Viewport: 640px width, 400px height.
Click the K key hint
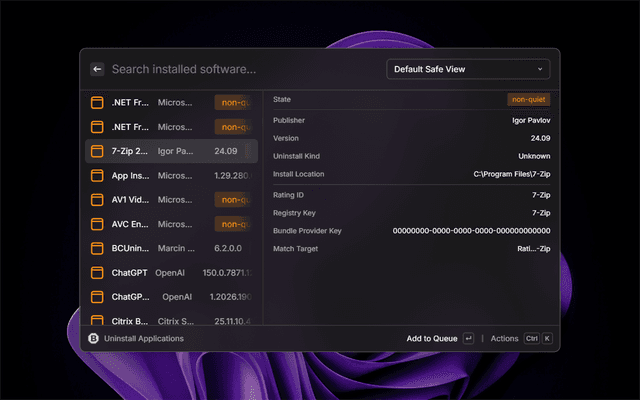click(547, 338)
